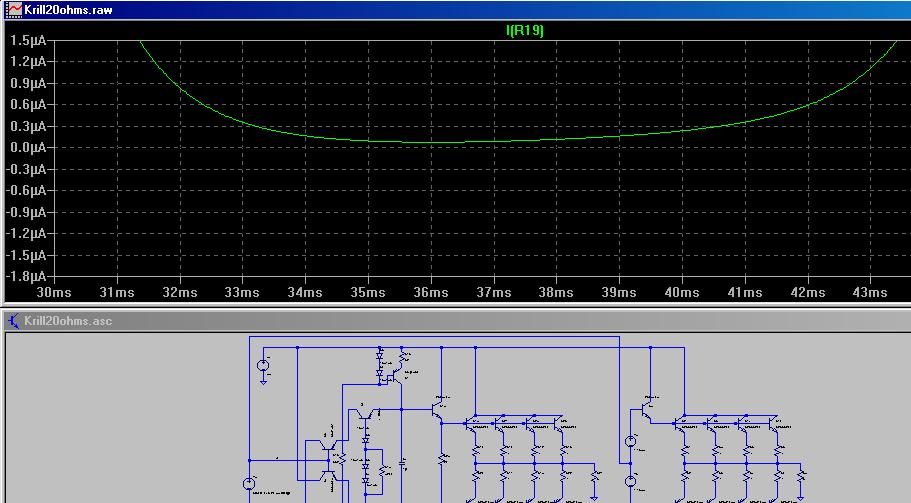Select the capacitor symbol in the schematic

click(401, 464)
